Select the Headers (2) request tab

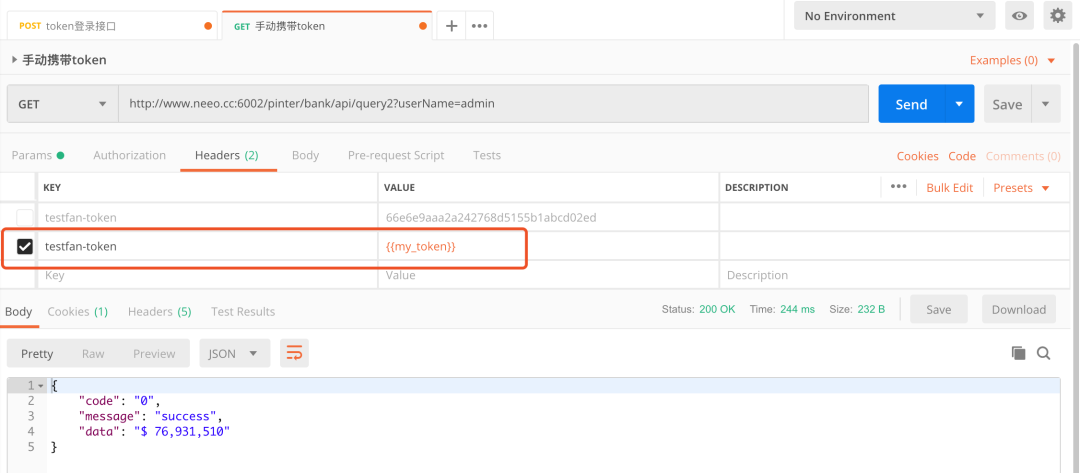227,155
